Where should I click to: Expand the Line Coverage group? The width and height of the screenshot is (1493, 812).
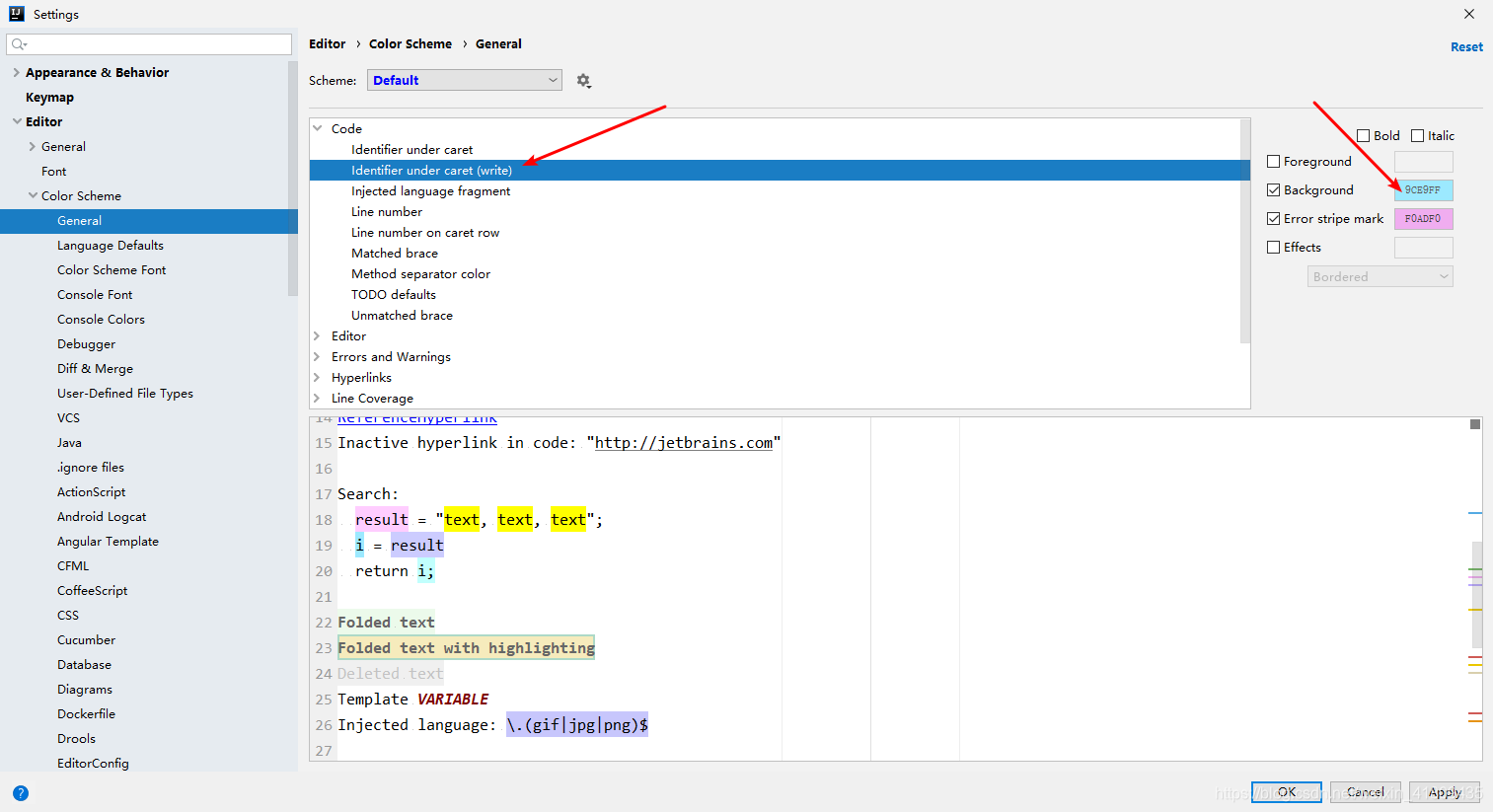pos(317,399)
